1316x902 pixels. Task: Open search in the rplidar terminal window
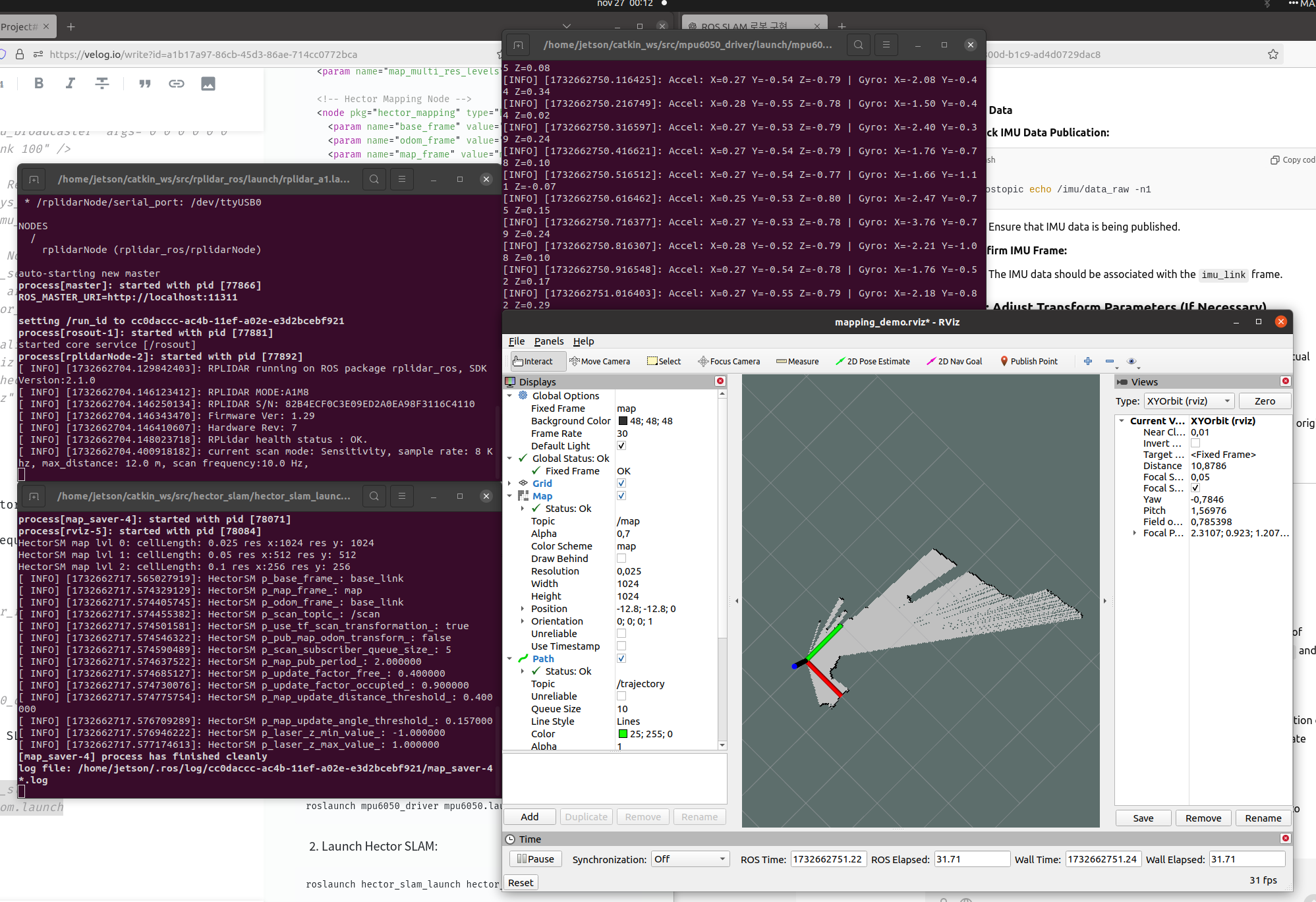click(374, 179)
